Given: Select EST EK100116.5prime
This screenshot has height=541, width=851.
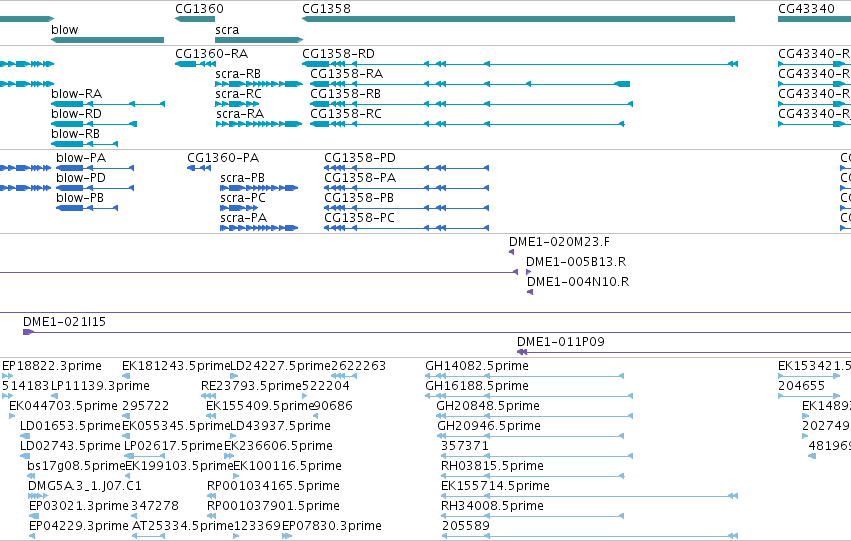Looking at the screenshot, I should point(236,476).
